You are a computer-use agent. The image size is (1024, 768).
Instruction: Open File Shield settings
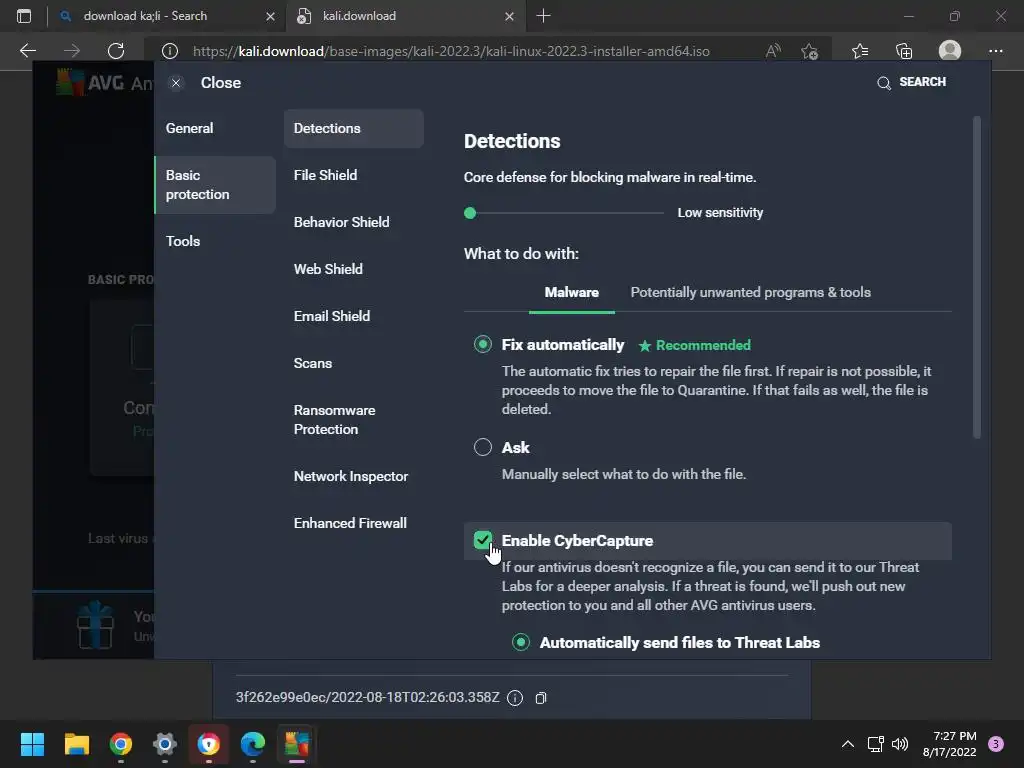click(x=325, y=175)
